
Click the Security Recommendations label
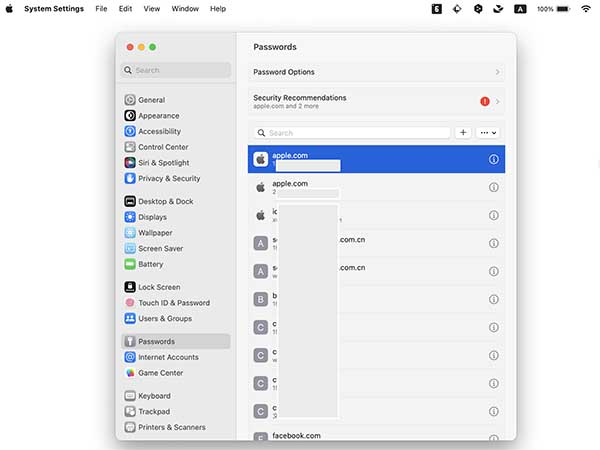coord(300,98)
